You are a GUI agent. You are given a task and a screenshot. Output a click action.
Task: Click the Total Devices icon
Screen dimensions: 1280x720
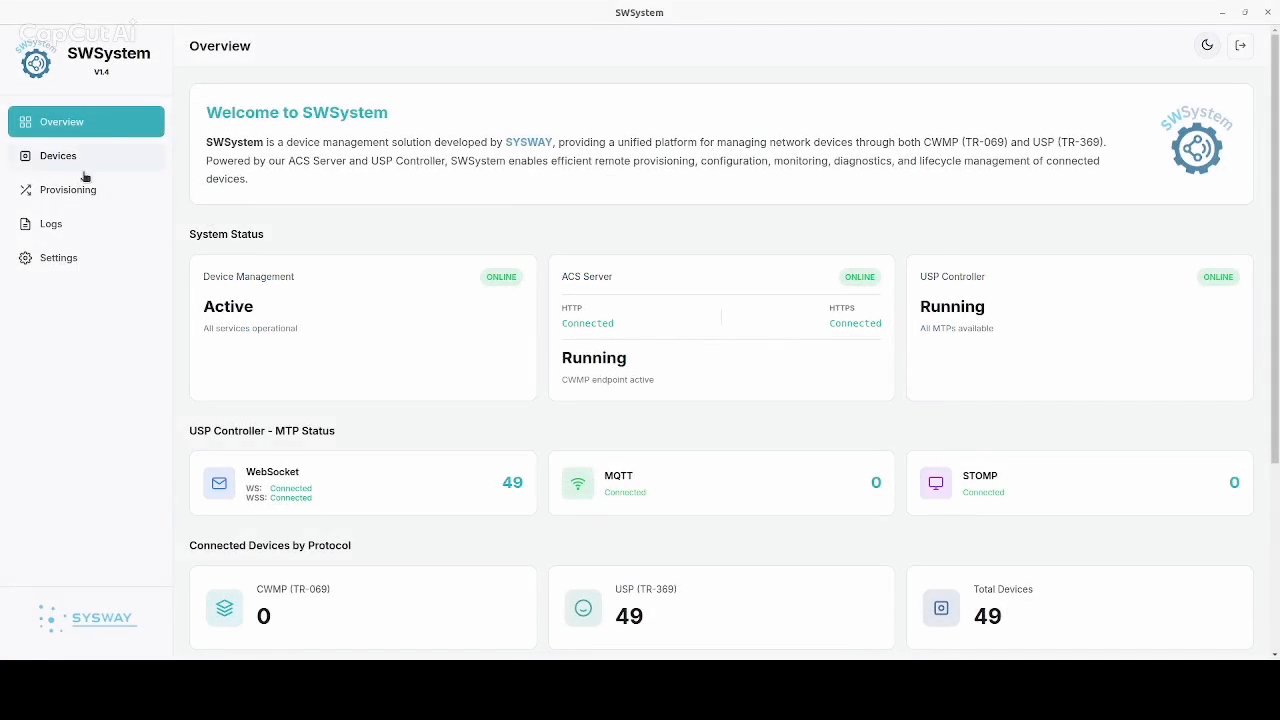tap(941, 608)
